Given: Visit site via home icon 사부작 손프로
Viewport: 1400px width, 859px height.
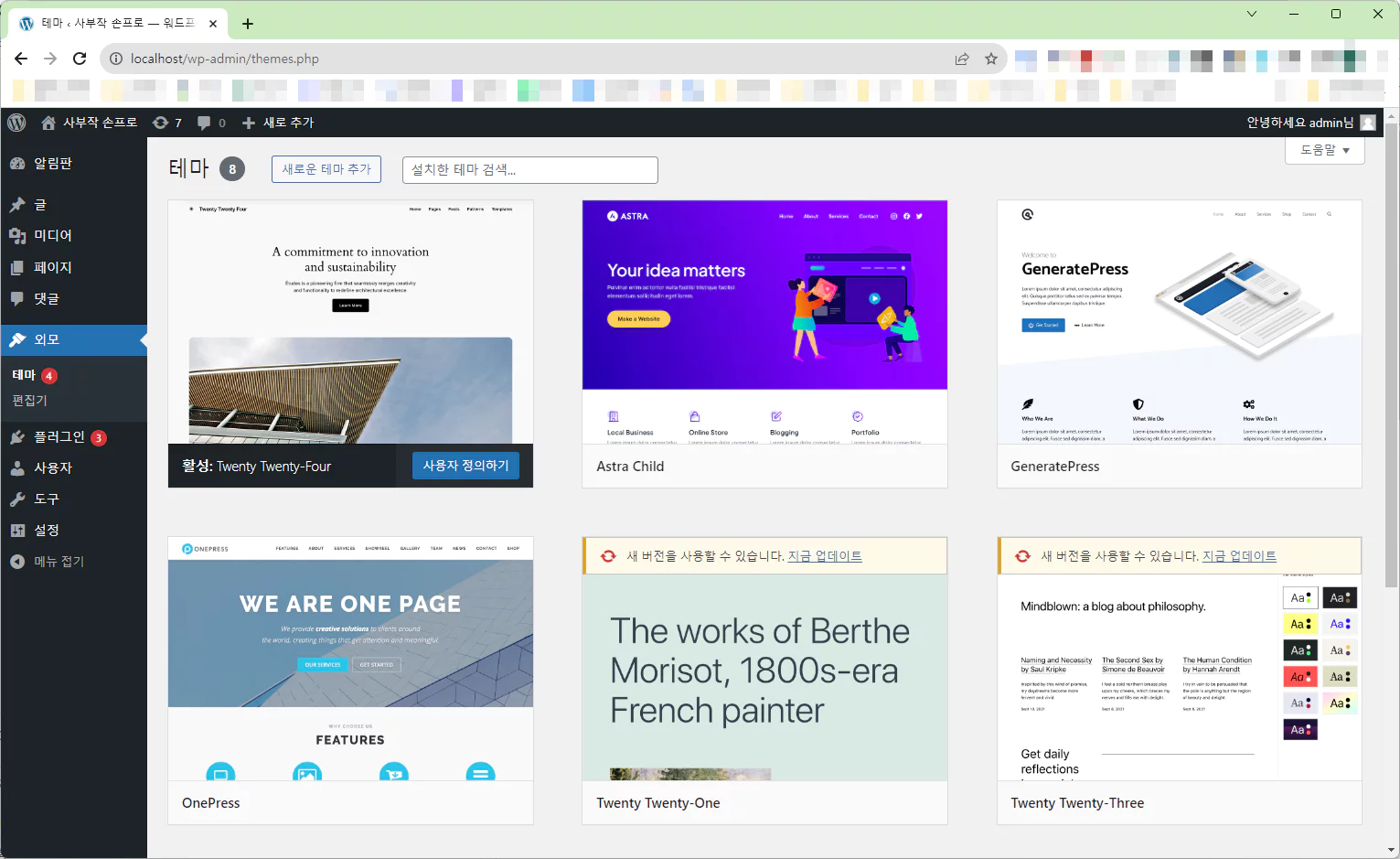Looking at the screenshot, I should pos(90,123).
